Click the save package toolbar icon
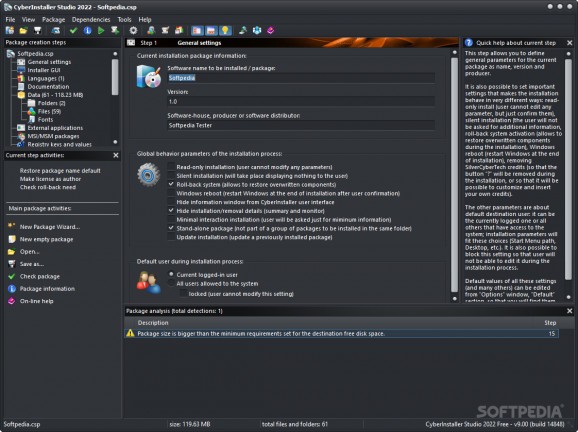This screenshot has height=432, width=578. click(37, 31)
